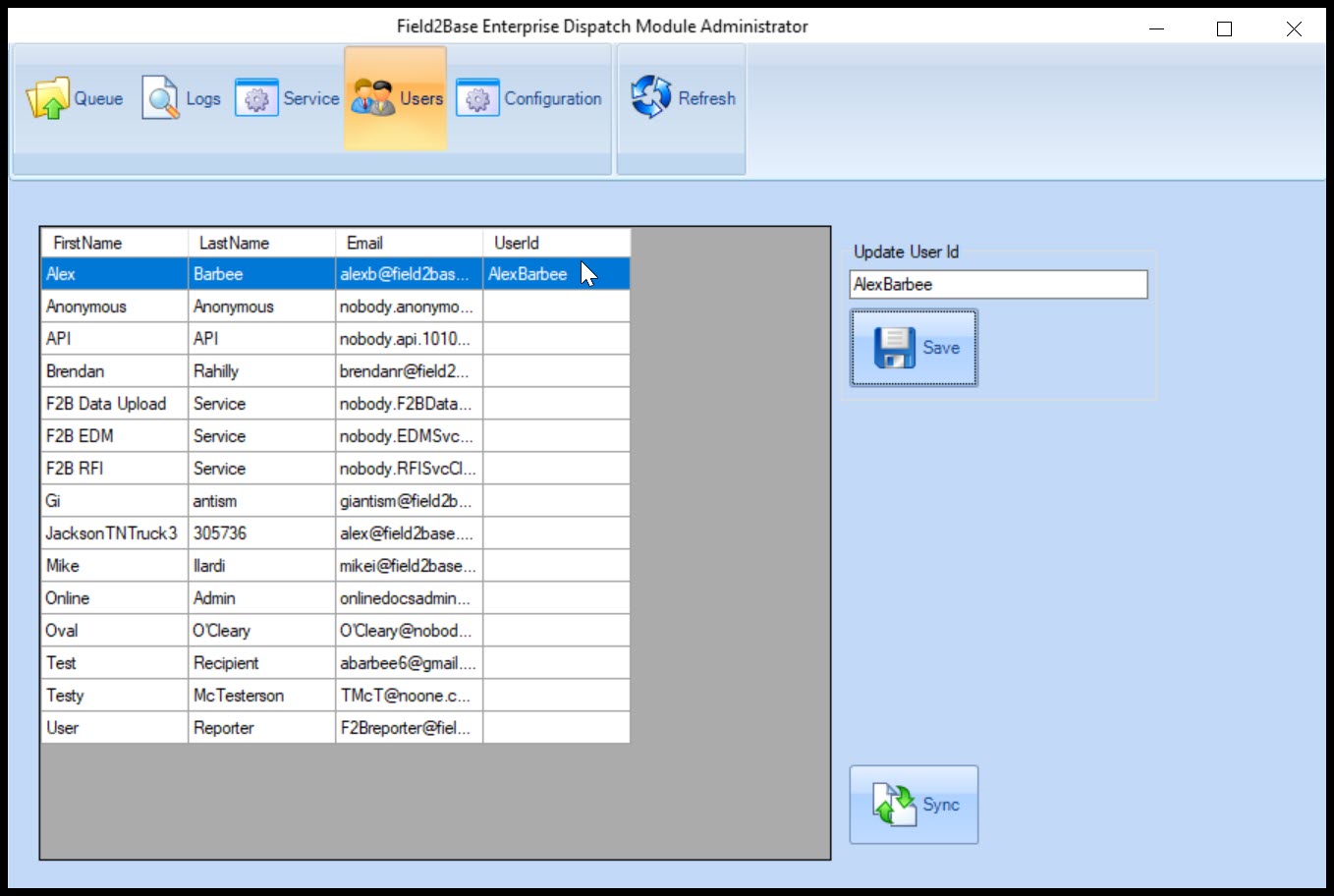Click the 'nobody.anonymo...' email cell
Image resolution: width=1334 pixels, height=896 pixels.
[409, 307]
